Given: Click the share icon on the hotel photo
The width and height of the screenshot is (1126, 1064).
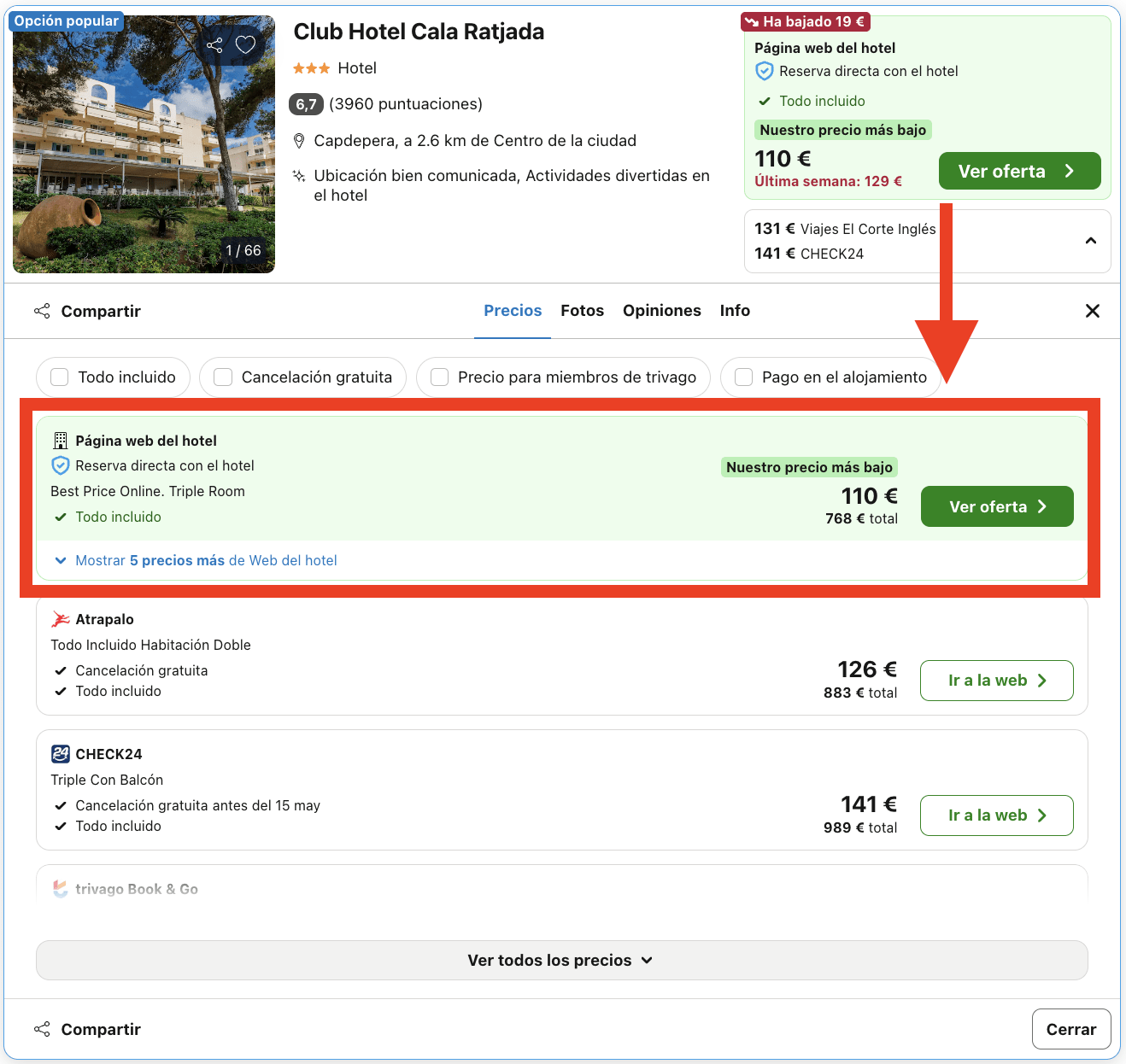Looking at the screenshot, I should pyautogui.click(x=214, y=45).
